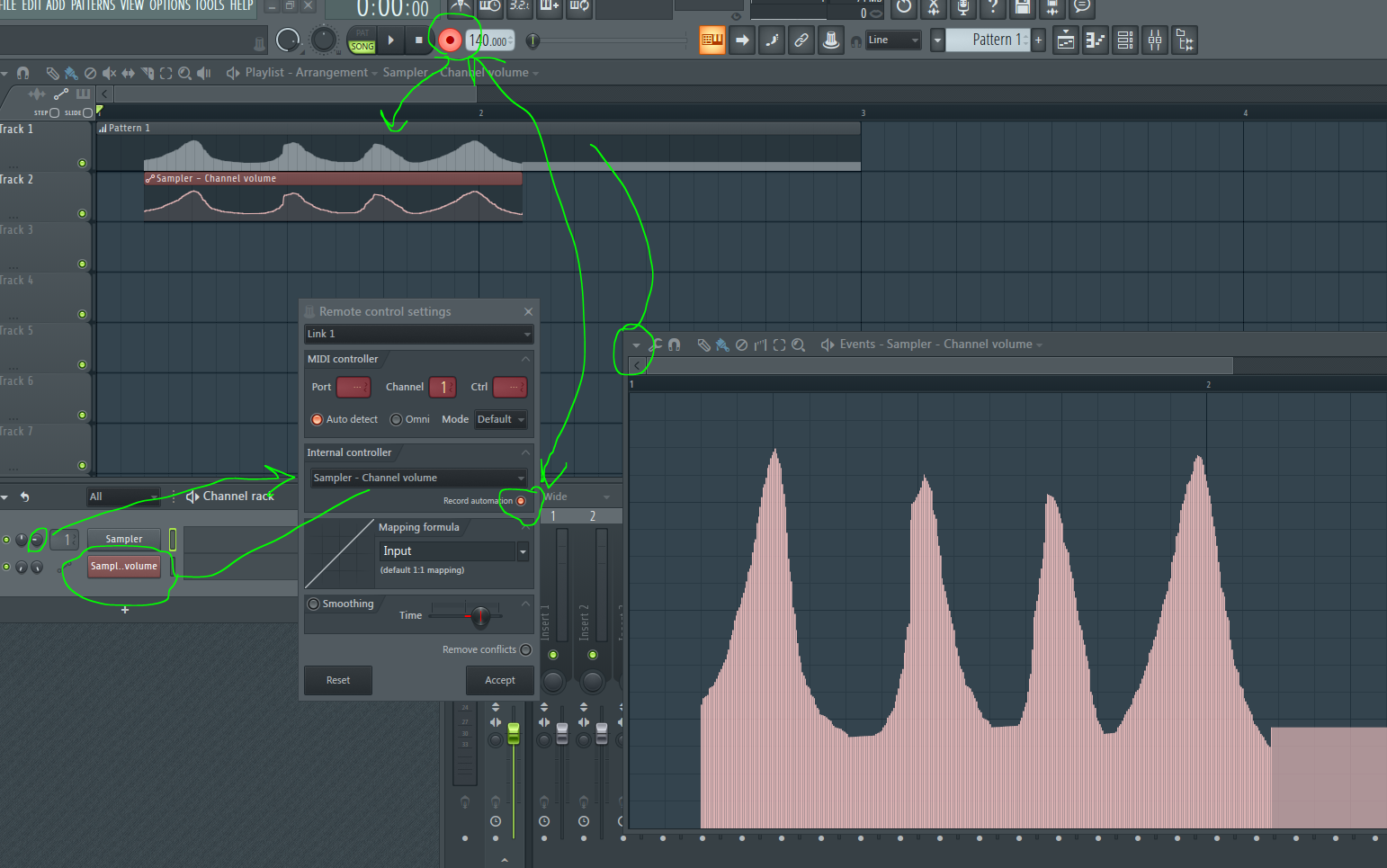
Task: Click the Accept button
Action: pyautogui.click(x=500, y=680)
